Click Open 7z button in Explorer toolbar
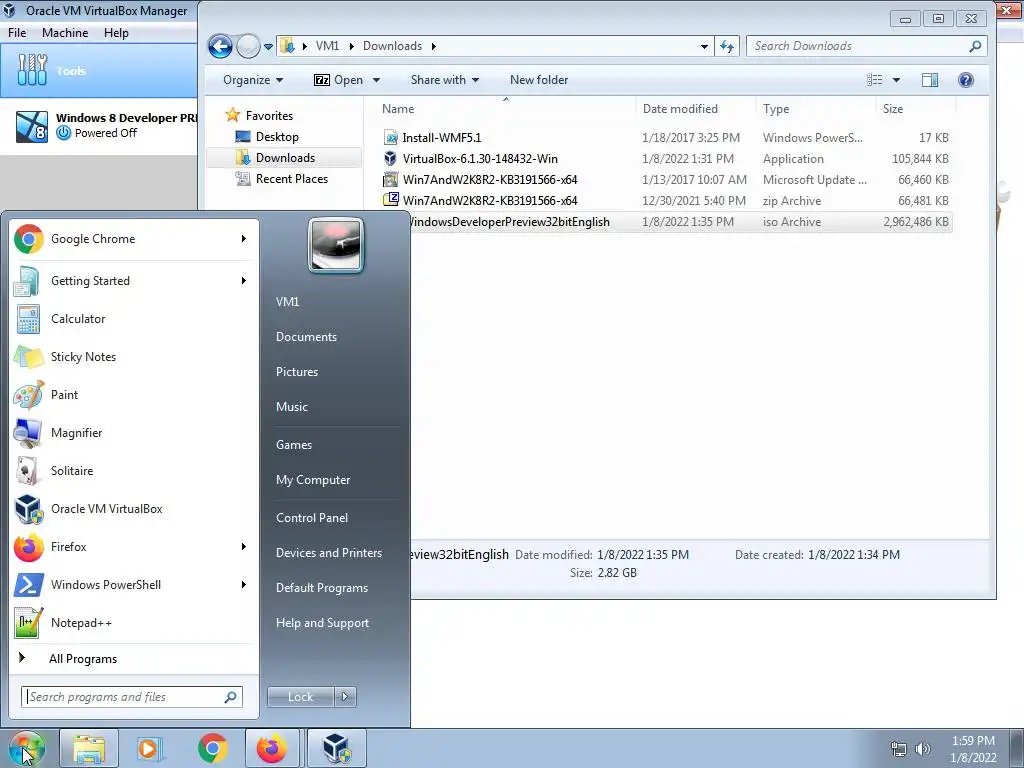This screenshot has height=768, width=1024. click(338, 80)
